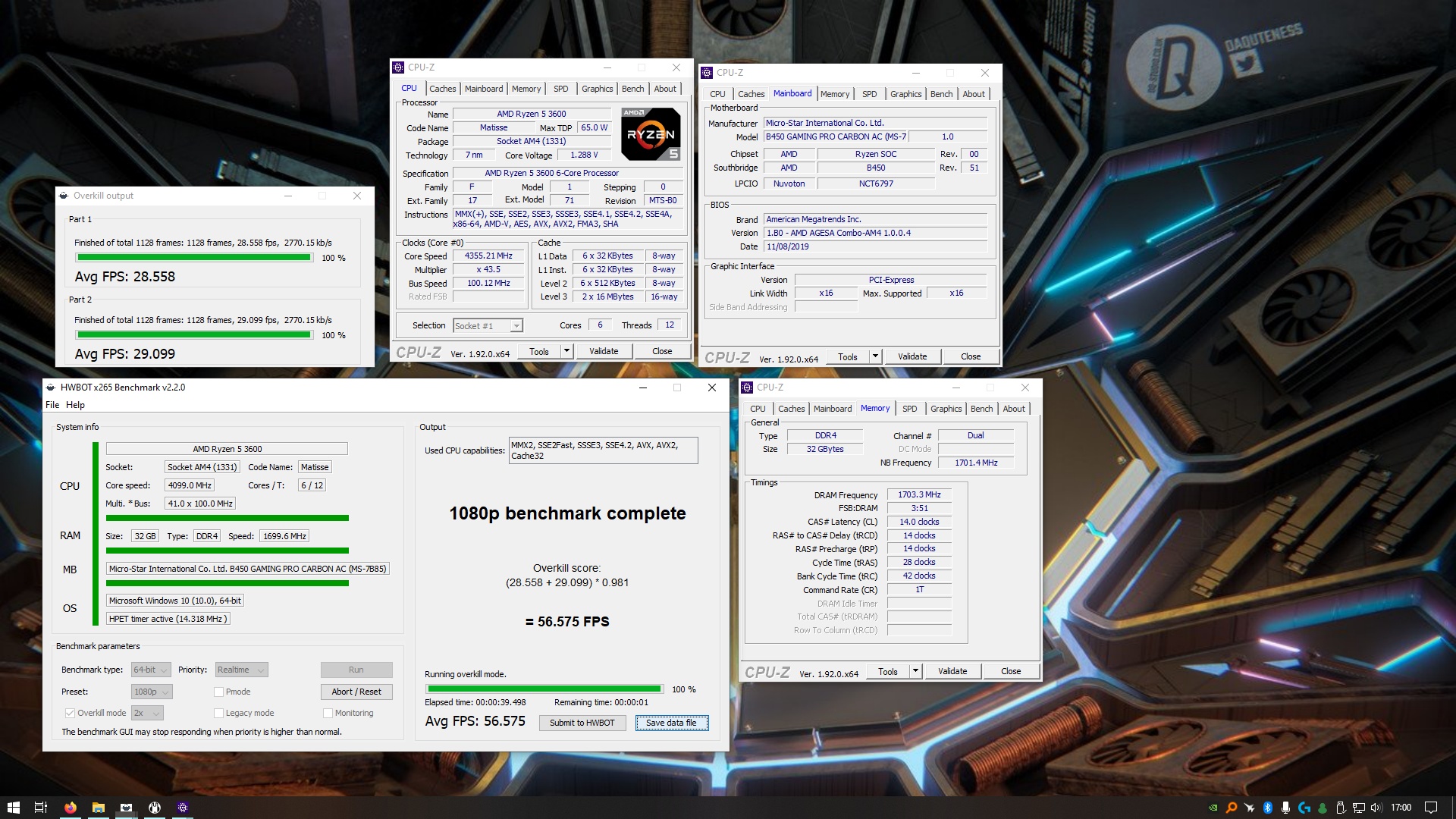Open SPD tab in Mainboard window
The width and height of the screenshot is (1456, 819).
870,94
